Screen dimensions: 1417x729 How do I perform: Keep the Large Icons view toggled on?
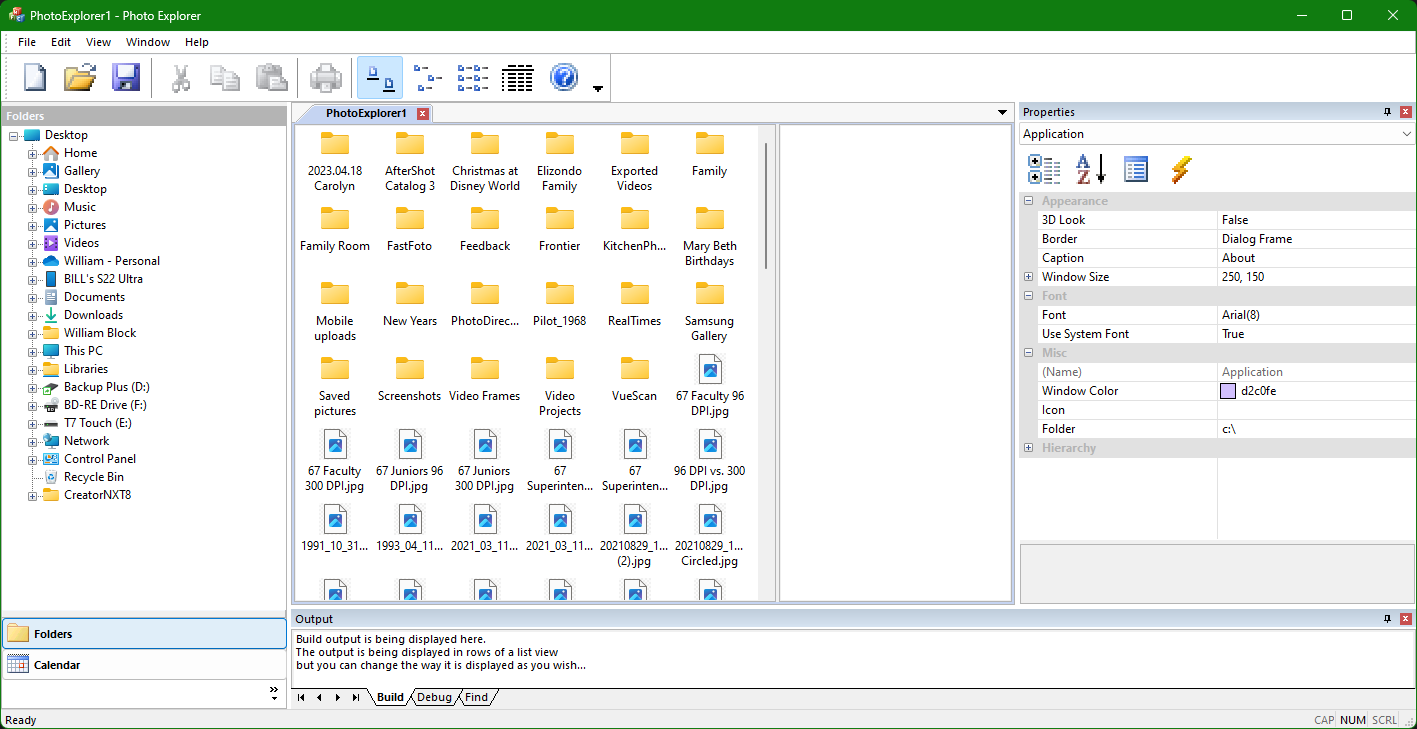tap(379, 77)
